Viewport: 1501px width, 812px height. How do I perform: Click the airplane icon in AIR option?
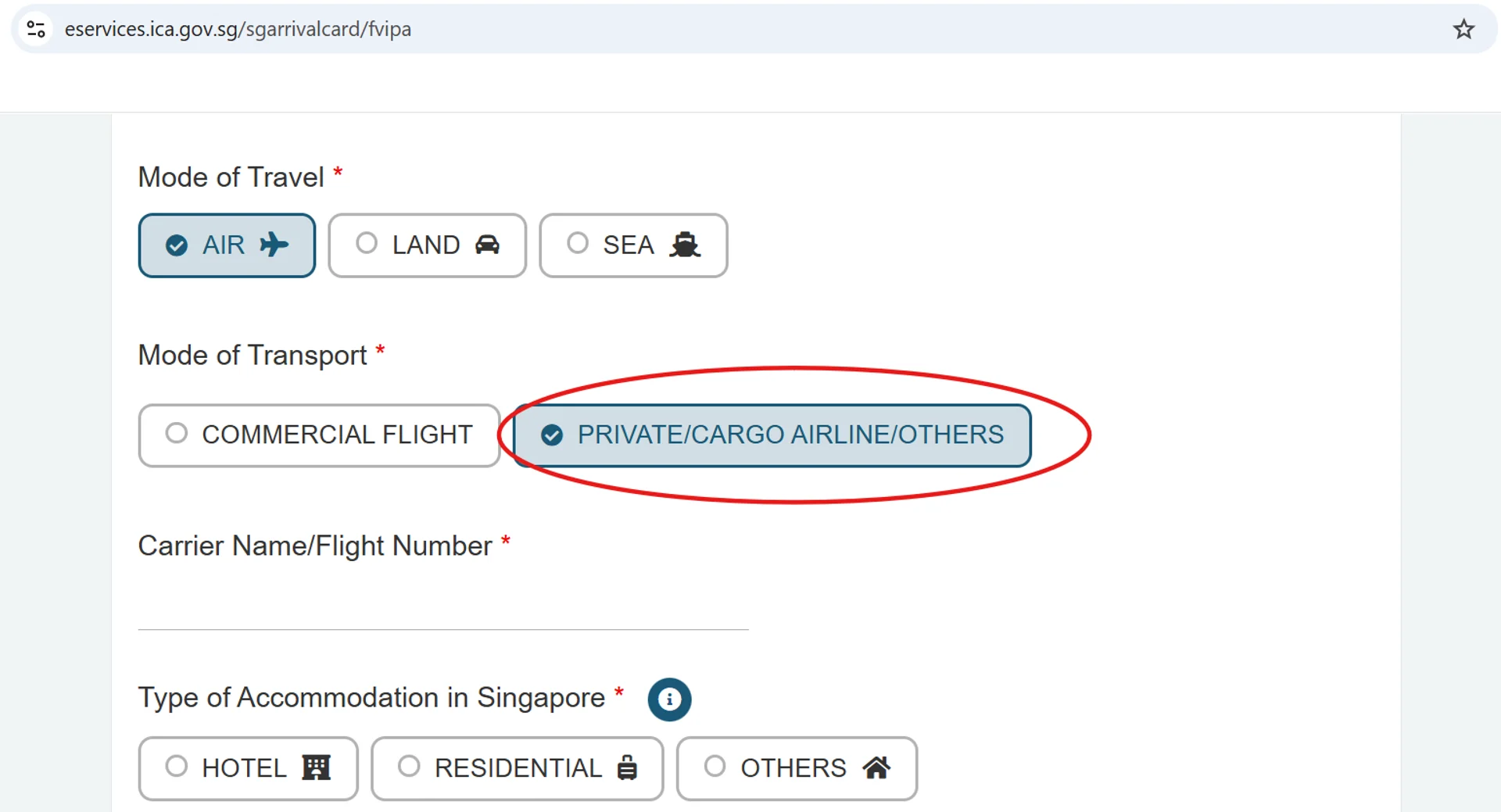(x=274, y=245)
